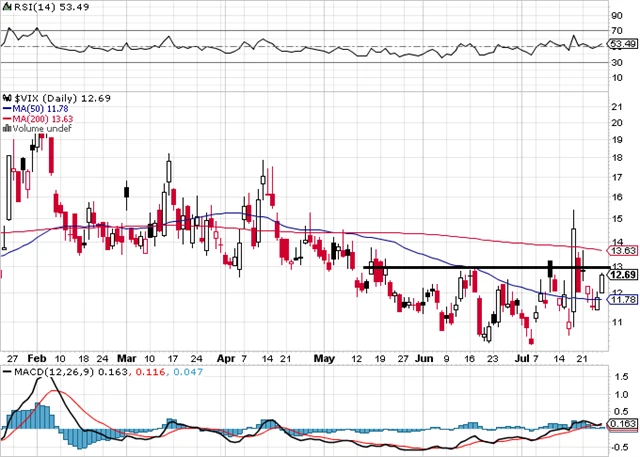The height and width of the screenshot is (457, 640).
Task: Click the Volume undef legend text
Action: coord(39,129)
